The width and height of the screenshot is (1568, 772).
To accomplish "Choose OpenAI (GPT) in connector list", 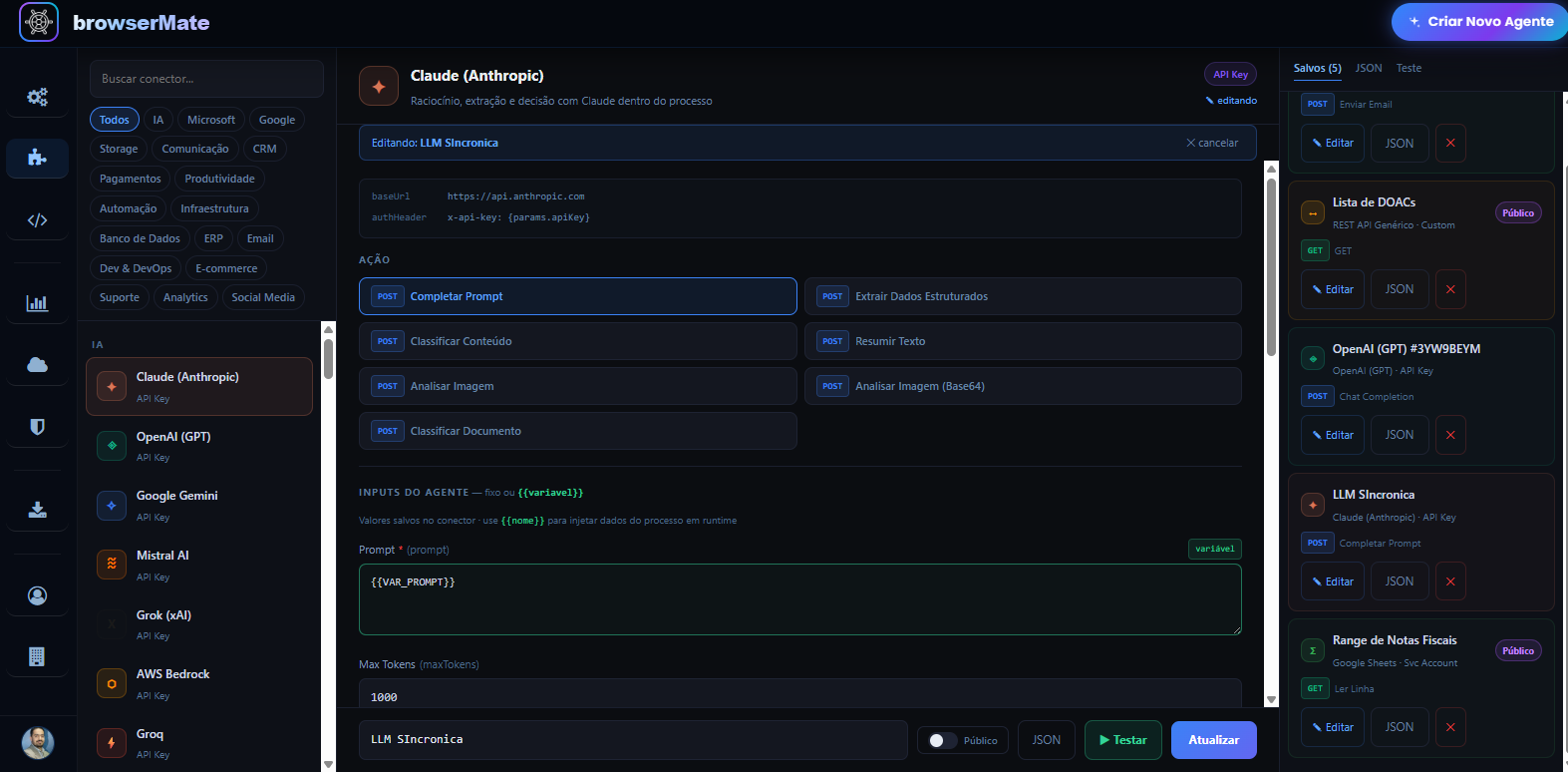I will 199,446.
